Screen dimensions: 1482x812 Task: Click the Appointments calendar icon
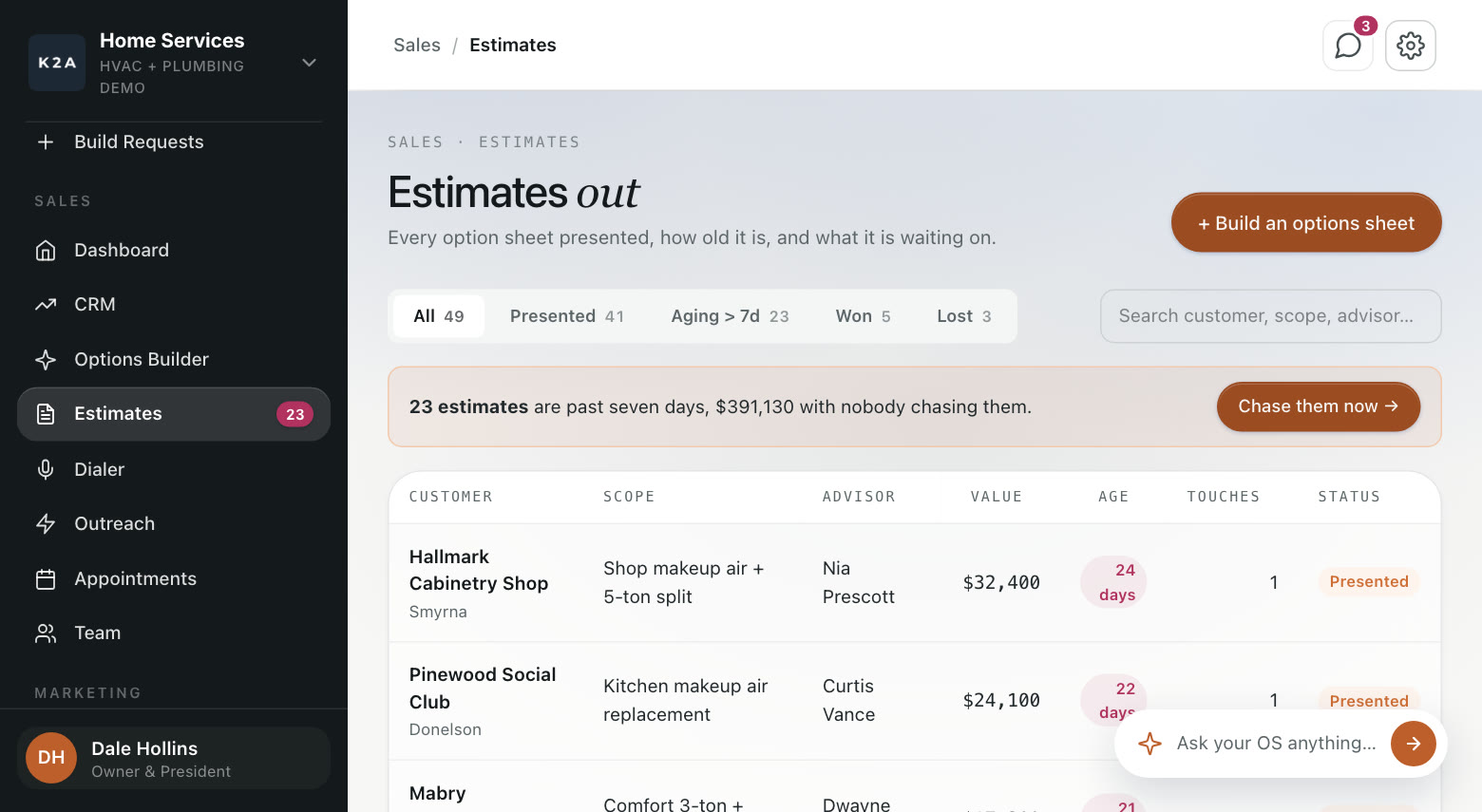click(46, 579)
